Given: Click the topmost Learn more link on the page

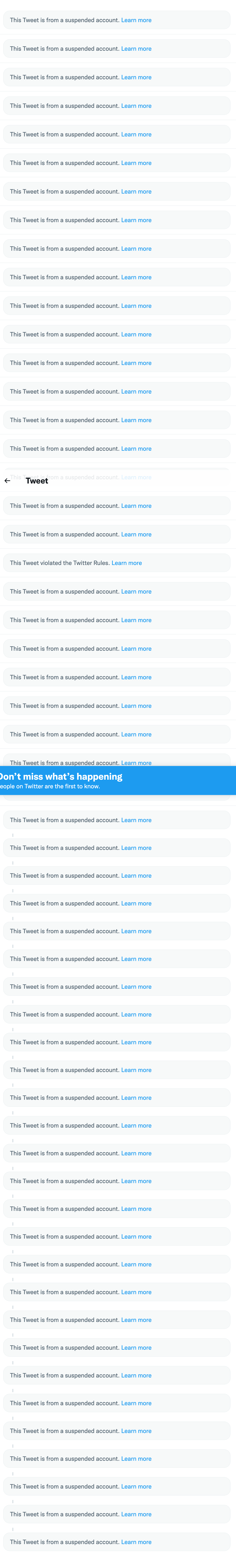Looking at the screenshot, I should [x=136, y=20].
